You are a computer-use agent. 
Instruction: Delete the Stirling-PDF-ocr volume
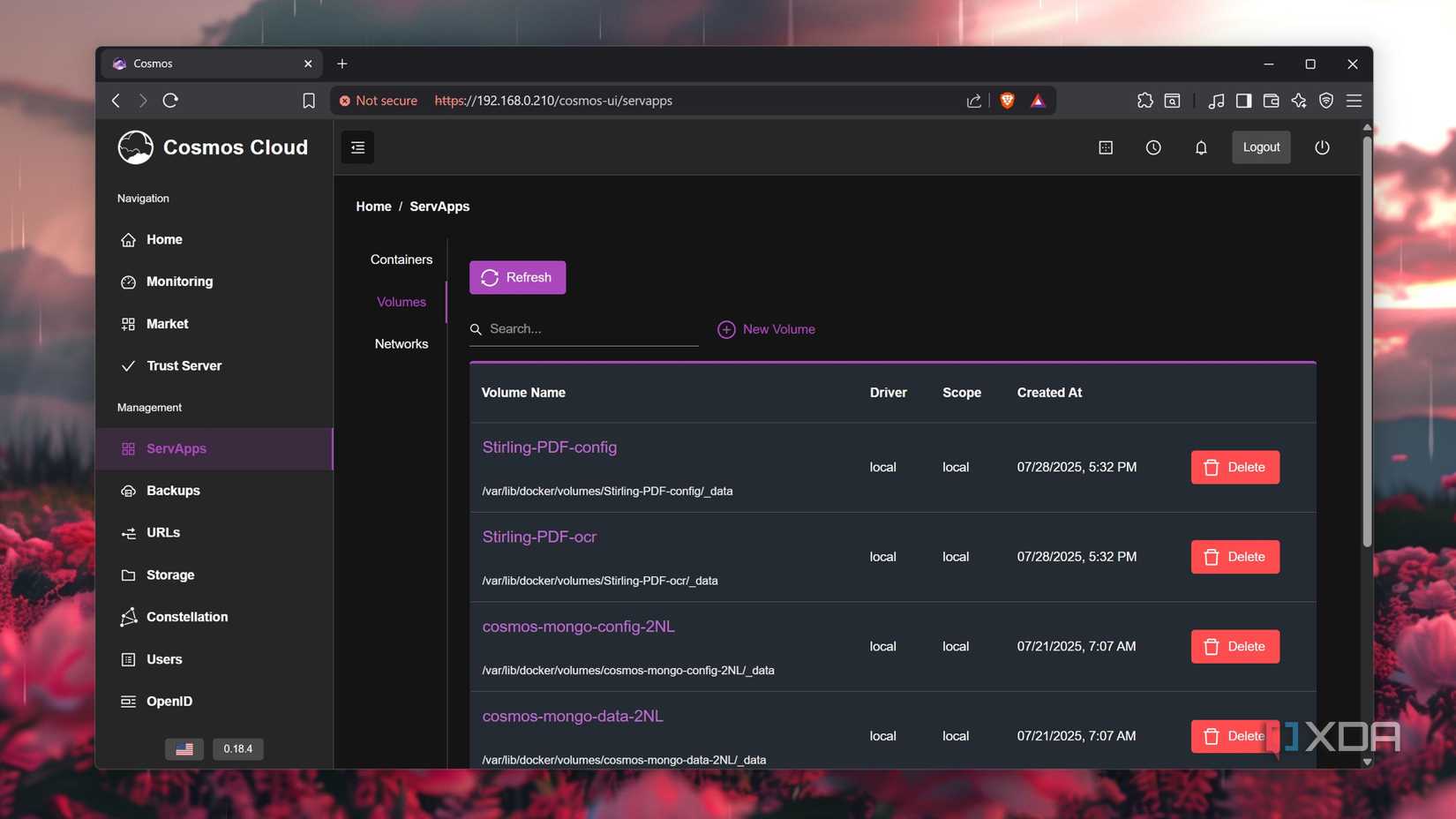(x=1235, y=557)
